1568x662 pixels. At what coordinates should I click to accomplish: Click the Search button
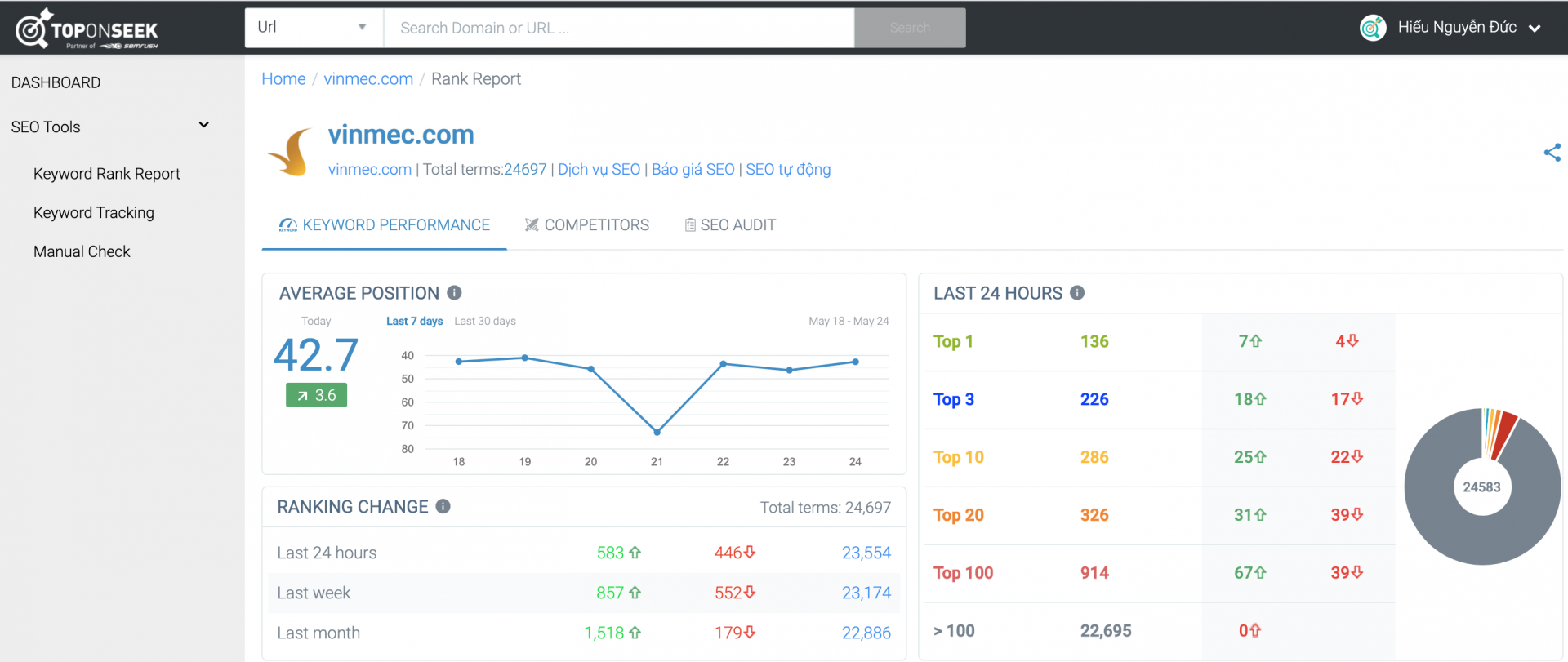[x=910, y=28]
